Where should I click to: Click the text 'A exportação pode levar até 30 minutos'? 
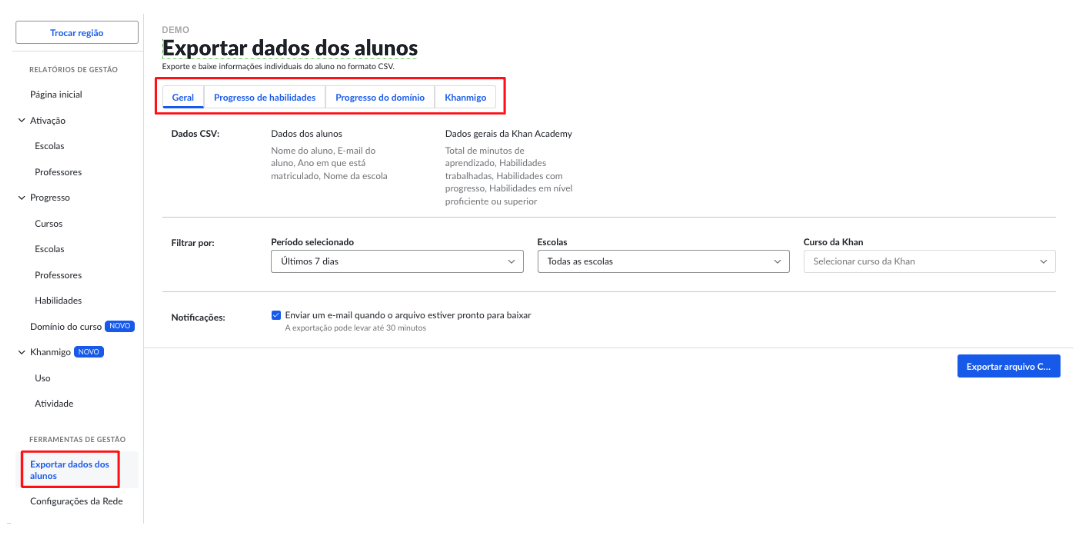pyautogui.click(x=355, y=328)
